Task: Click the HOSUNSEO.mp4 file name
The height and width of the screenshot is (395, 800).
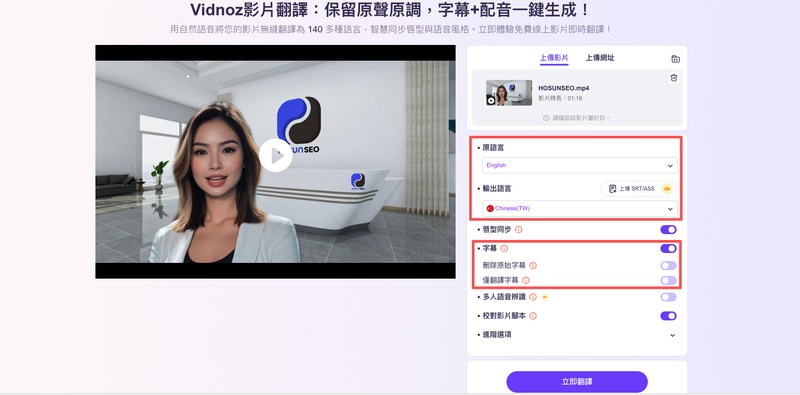Action: [x=564, y=88]
